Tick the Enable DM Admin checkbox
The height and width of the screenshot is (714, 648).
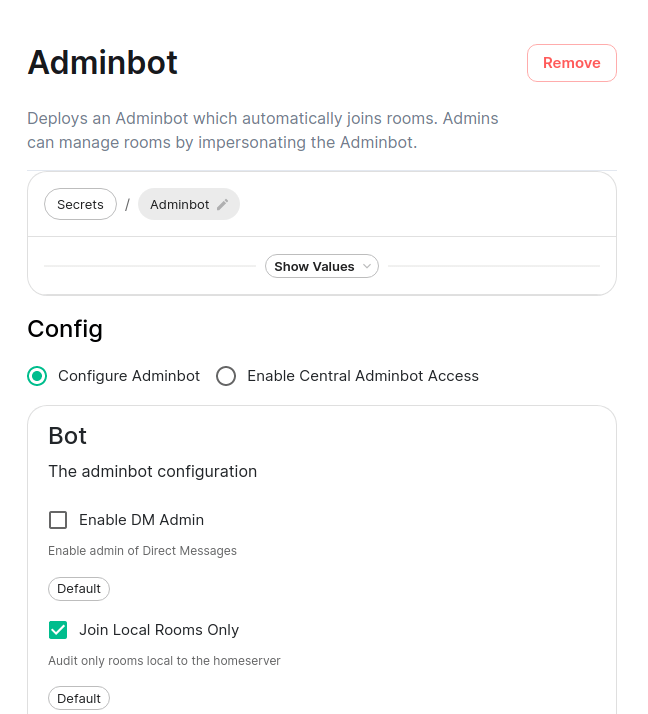[x=58, y=520]
